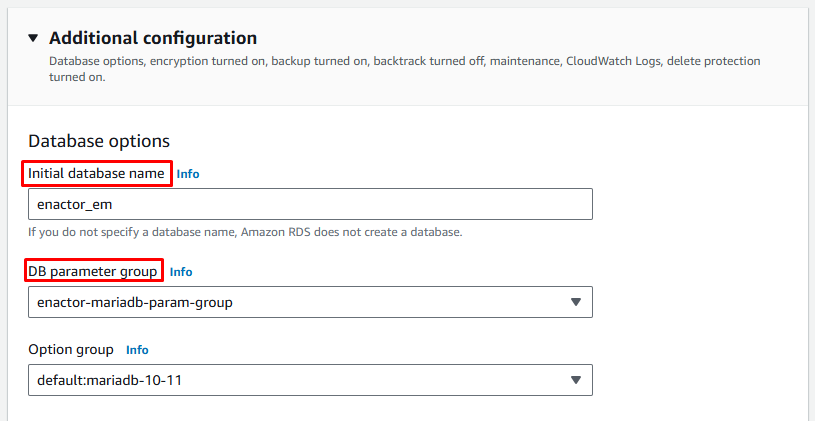The height and width of the screenshot is (421, 815).
Task: Open Info link beside DB parameter group
Action: point(181,272)
